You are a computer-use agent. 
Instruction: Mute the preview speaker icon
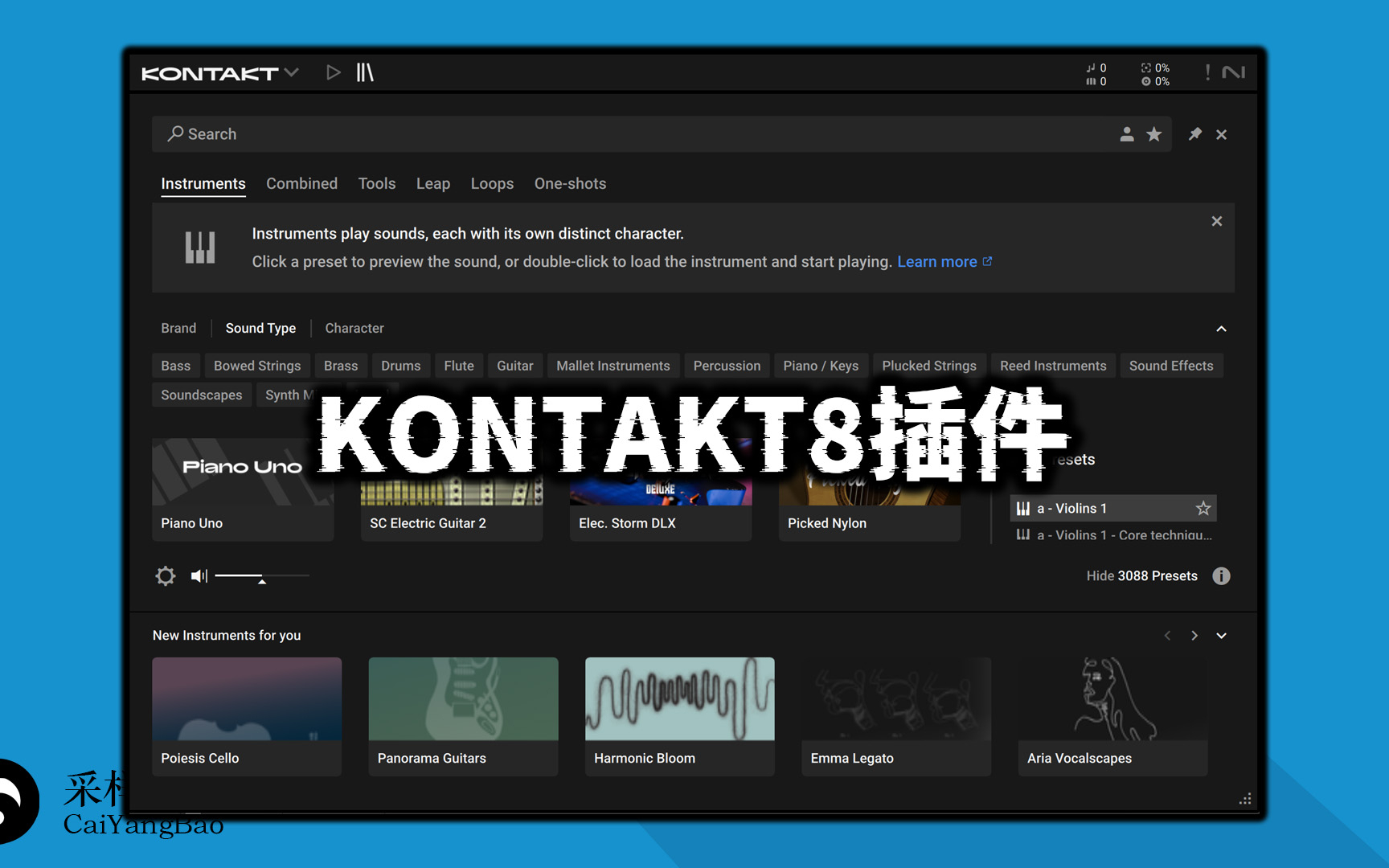pyautogui.click(x=199, y=575)
